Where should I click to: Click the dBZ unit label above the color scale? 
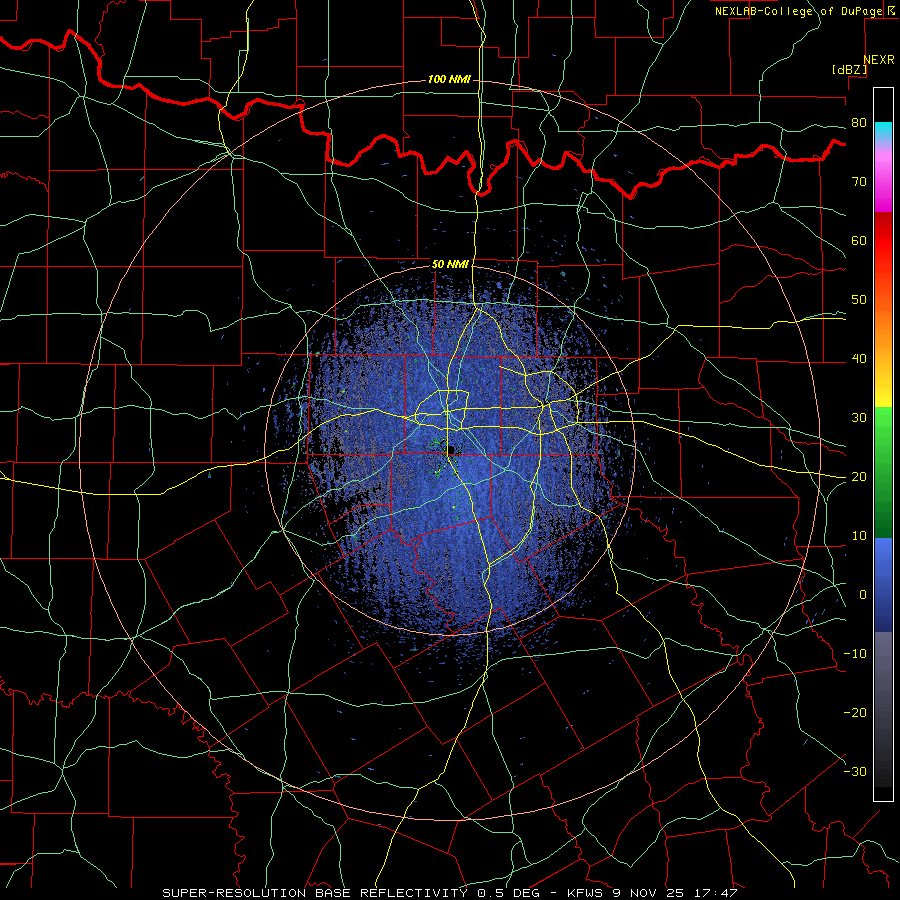tap(849, 69)
